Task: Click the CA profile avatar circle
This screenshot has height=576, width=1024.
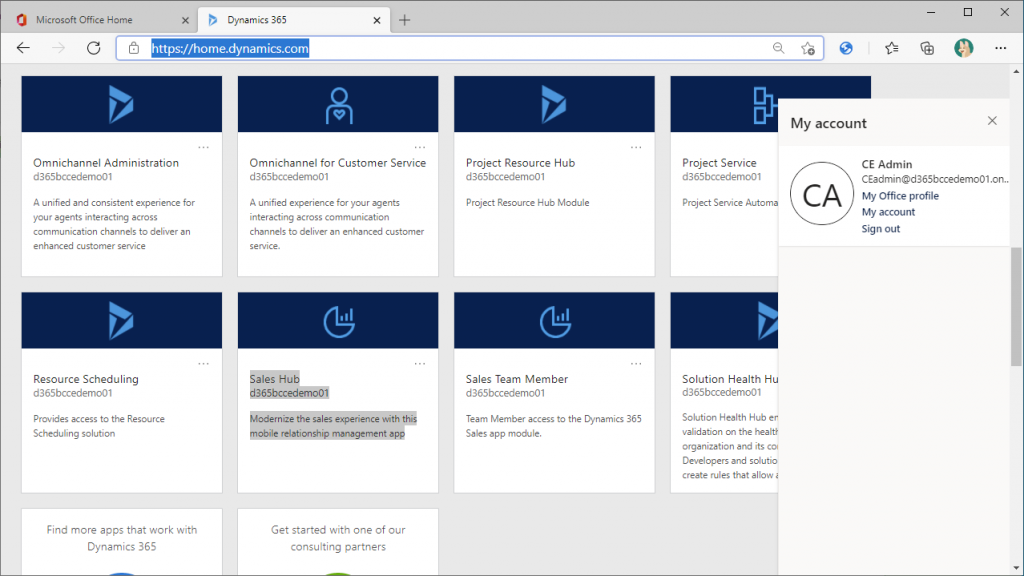Action: click(x=822, y=194)
